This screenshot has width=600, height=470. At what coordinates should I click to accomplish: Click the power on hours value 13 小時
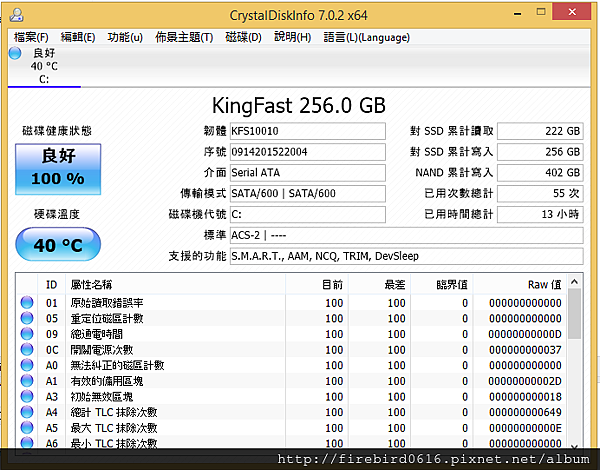(540, 214)
